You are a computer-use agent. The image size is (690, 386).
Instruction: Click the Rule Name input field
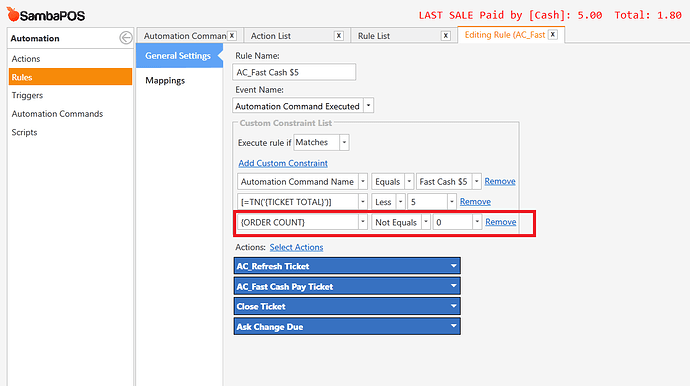point(294,72)
